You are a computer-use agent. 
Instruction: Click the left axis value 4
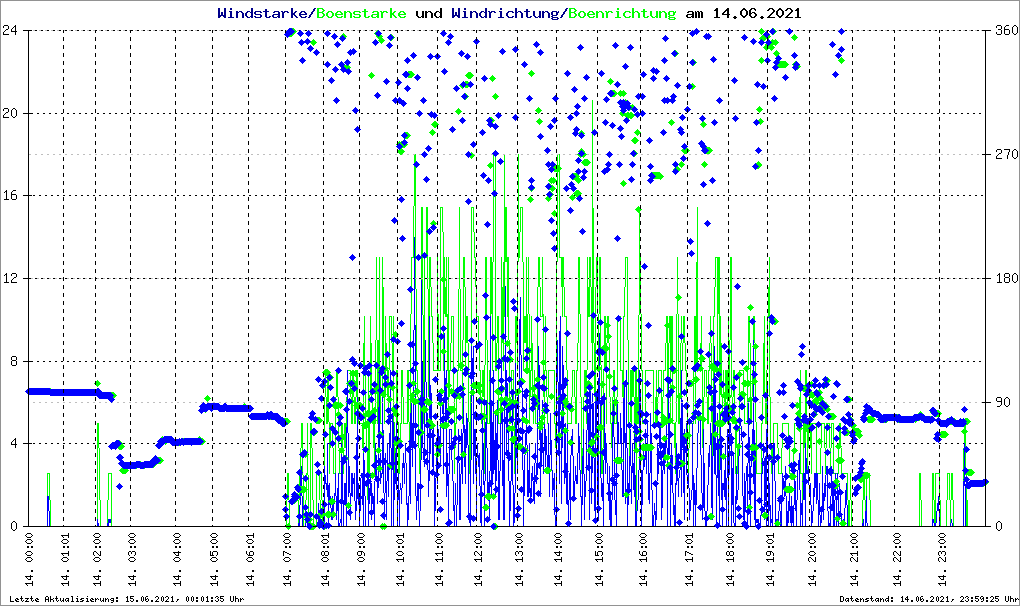point(14,443)
